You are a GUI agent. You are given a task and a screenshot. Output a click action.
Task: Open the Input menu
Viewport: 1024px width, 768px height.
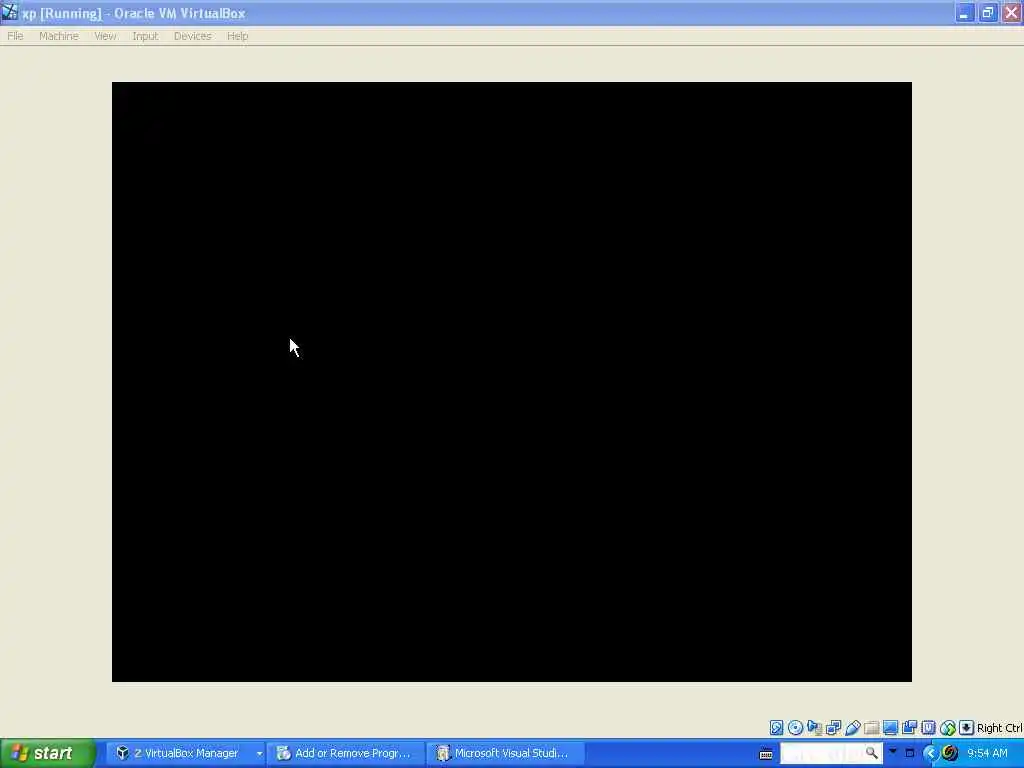[145, 36]
